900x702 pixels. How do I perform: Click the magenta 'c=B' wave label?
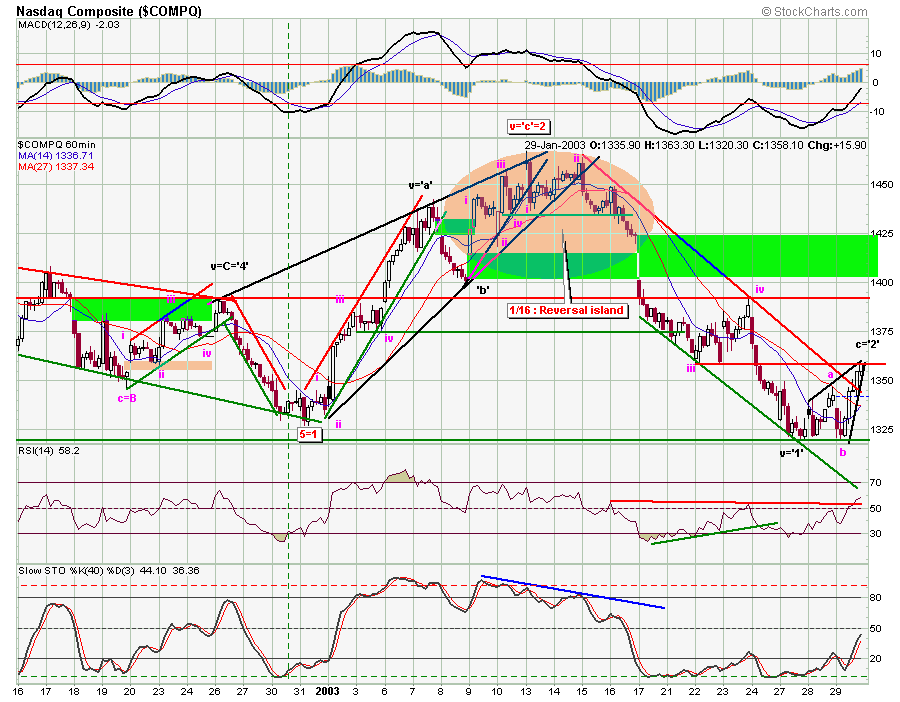coord(127,398)
